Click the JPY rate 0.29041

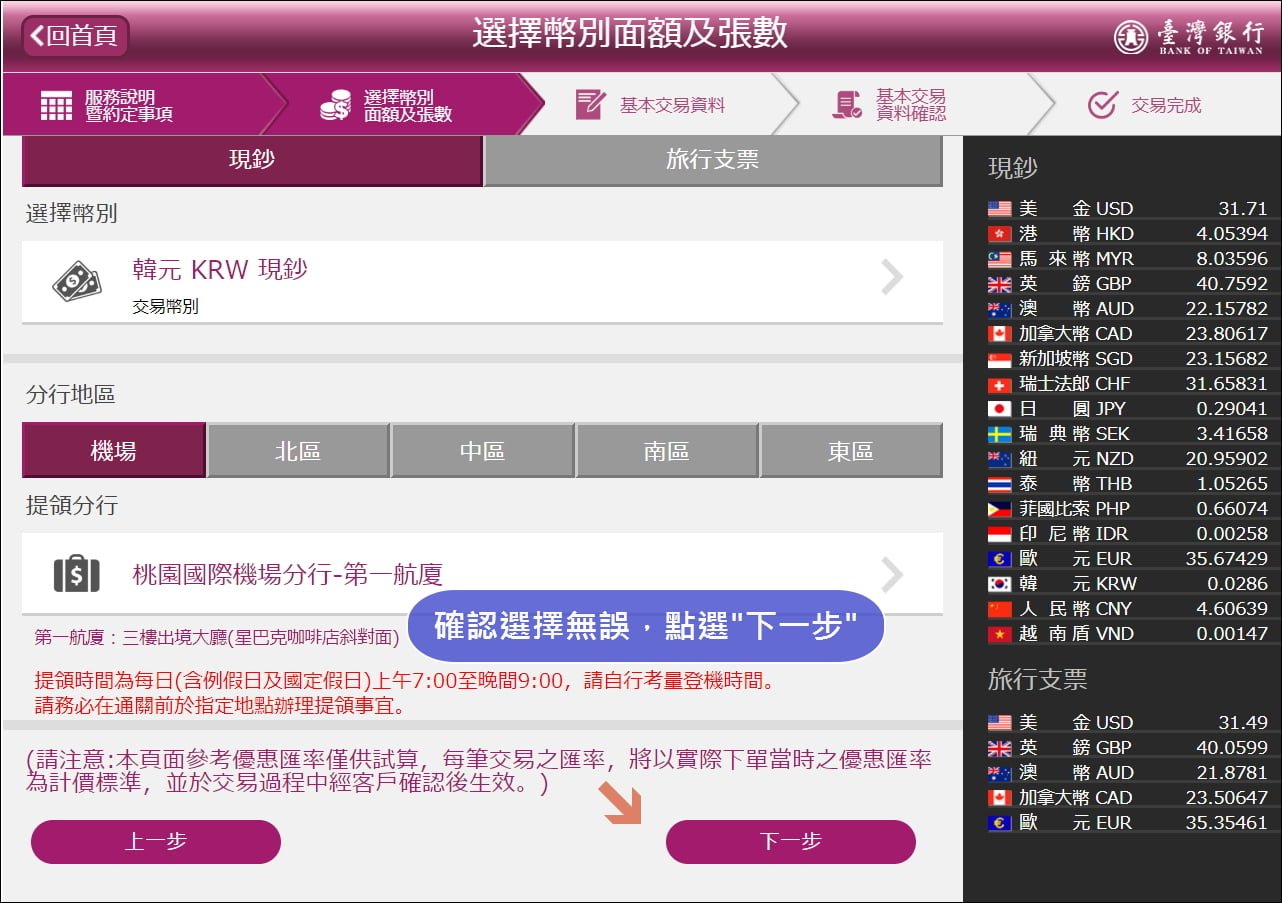(1232, 409)
